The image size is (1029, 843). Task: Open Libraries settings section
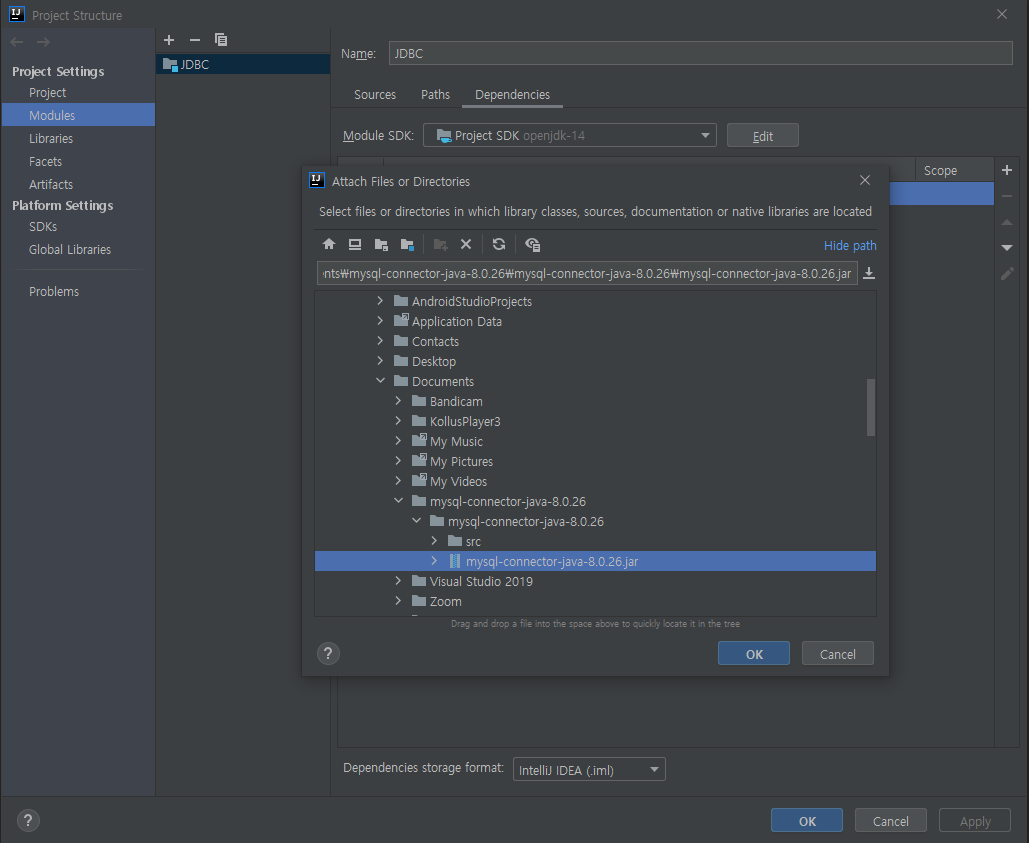tap(51, 138)
